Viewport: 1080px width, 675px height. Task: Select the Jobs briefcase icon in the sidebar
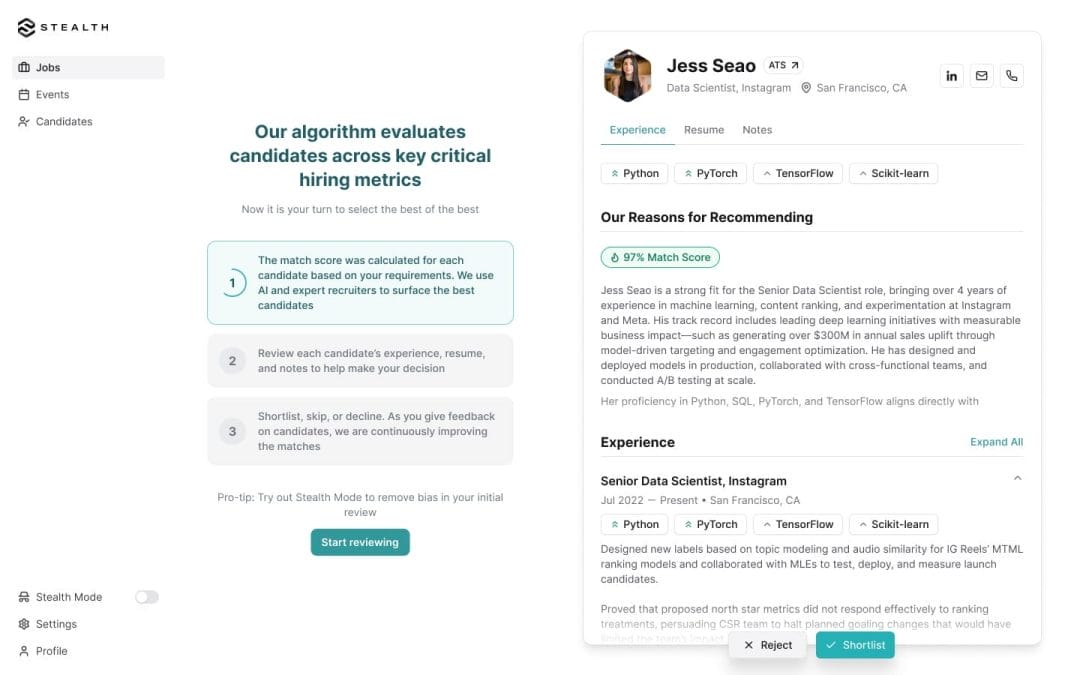[x=23, y=67]
